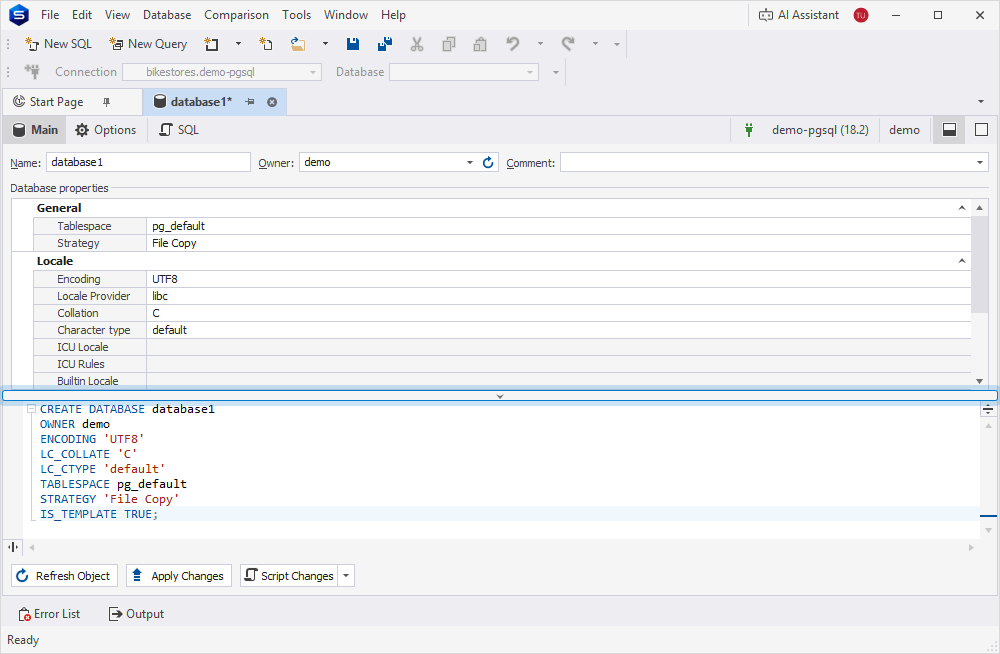
Task: Open the Undo history dropdown arrow
Action: pyautogui.click(x=540, y=44)
